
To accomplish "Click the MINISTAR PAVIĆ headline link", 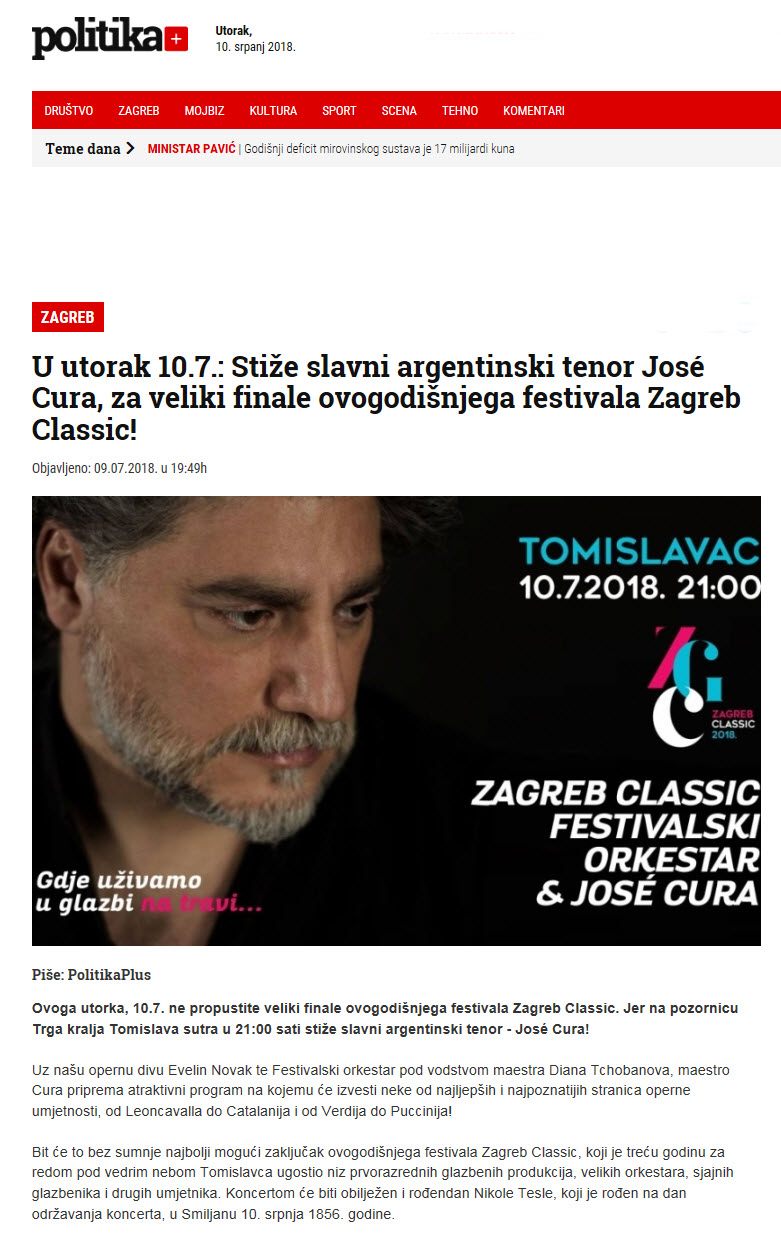I will [191, 149].
